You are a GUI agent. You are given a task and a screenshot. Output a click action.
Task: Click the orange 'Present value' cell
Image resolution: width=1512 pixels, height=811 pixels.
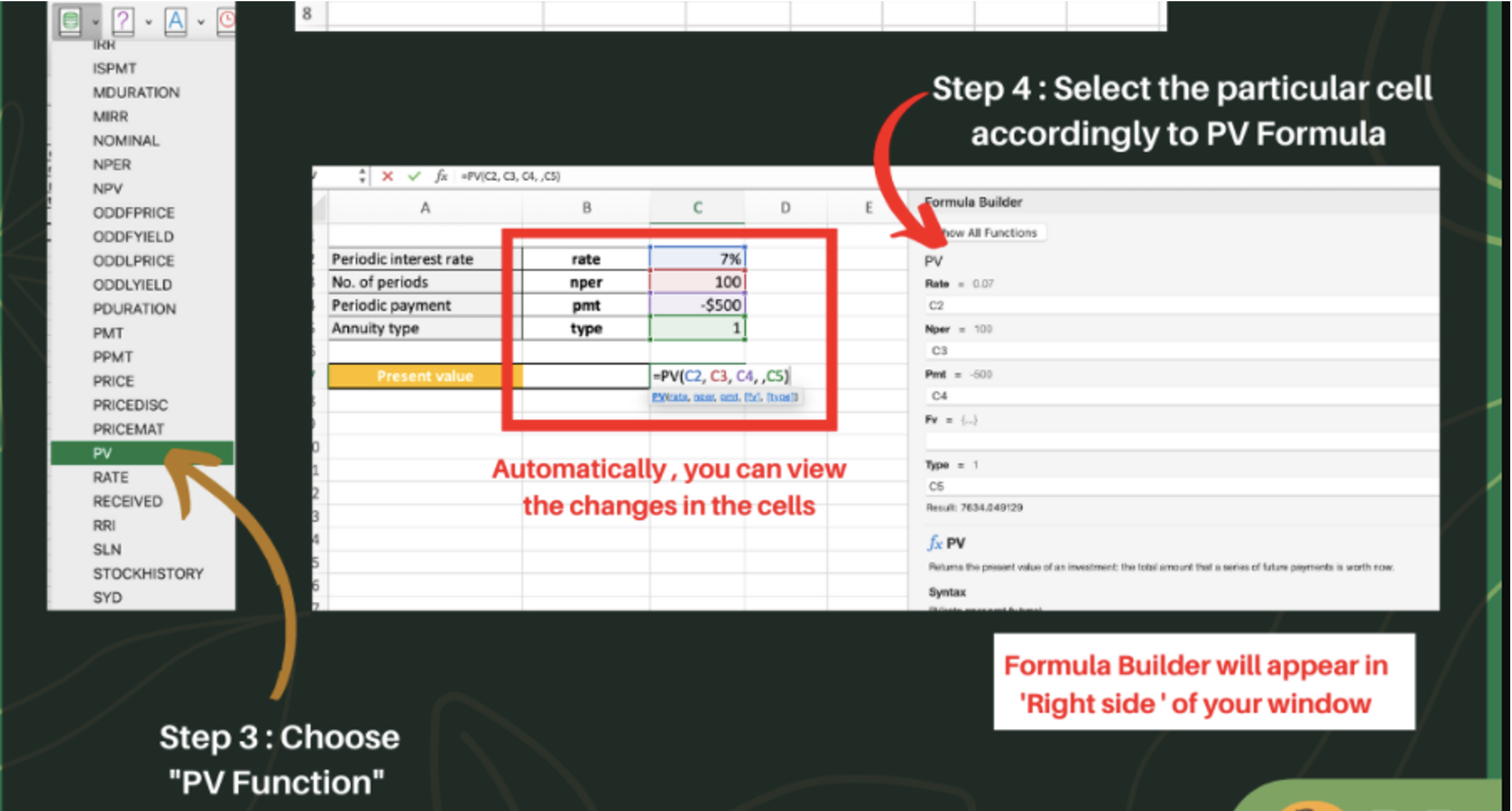(x=425, y=376)
